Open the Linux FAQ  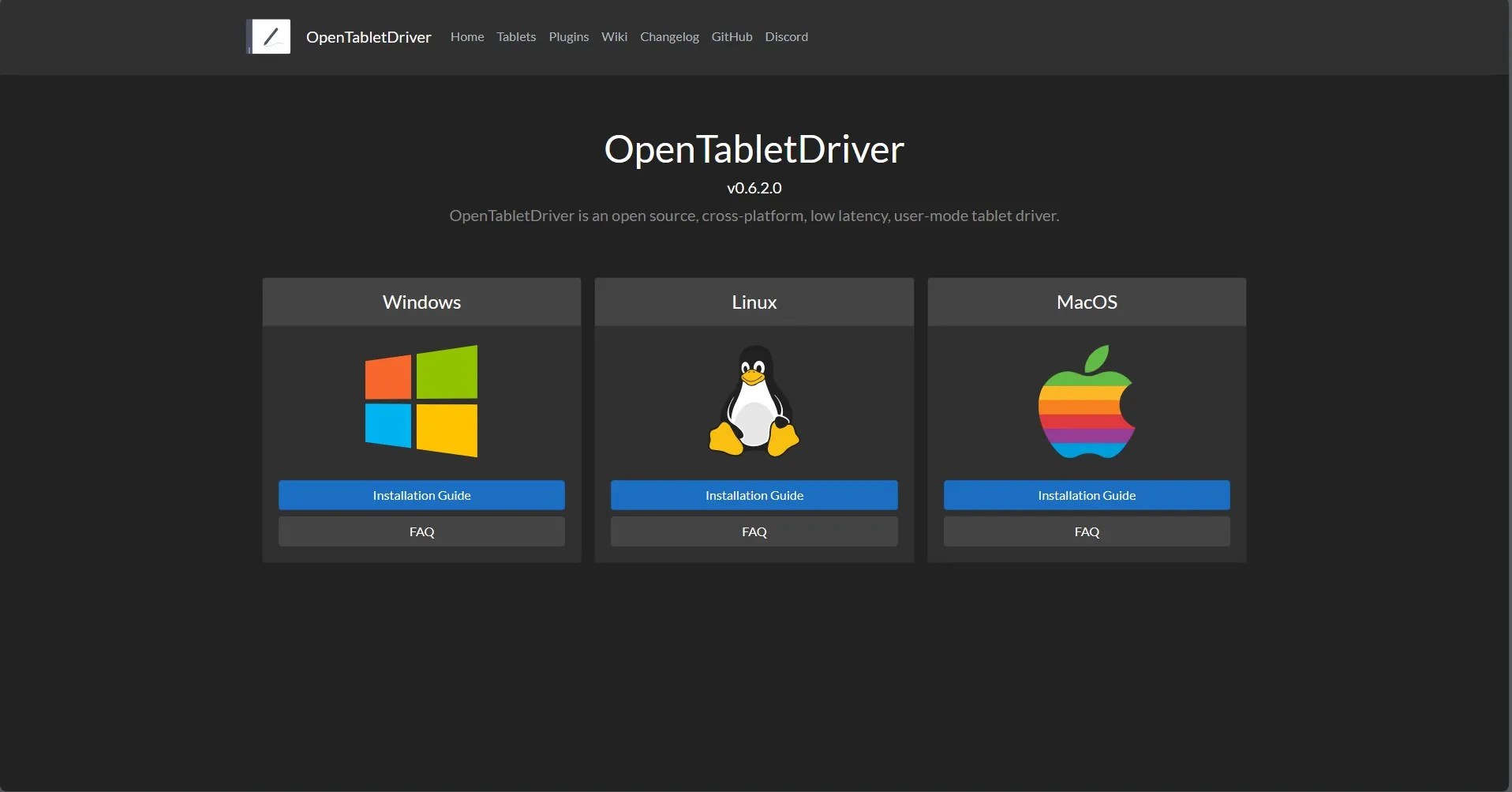754,531
